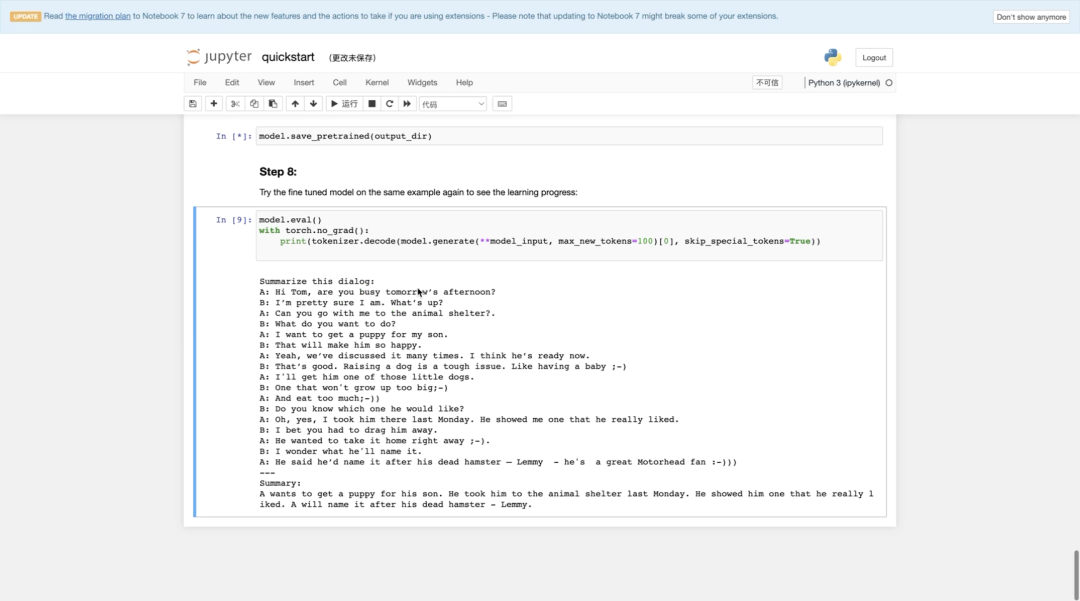Open the Cell menu
Screen dimensions: 1080x601
[x=340, y=83]
